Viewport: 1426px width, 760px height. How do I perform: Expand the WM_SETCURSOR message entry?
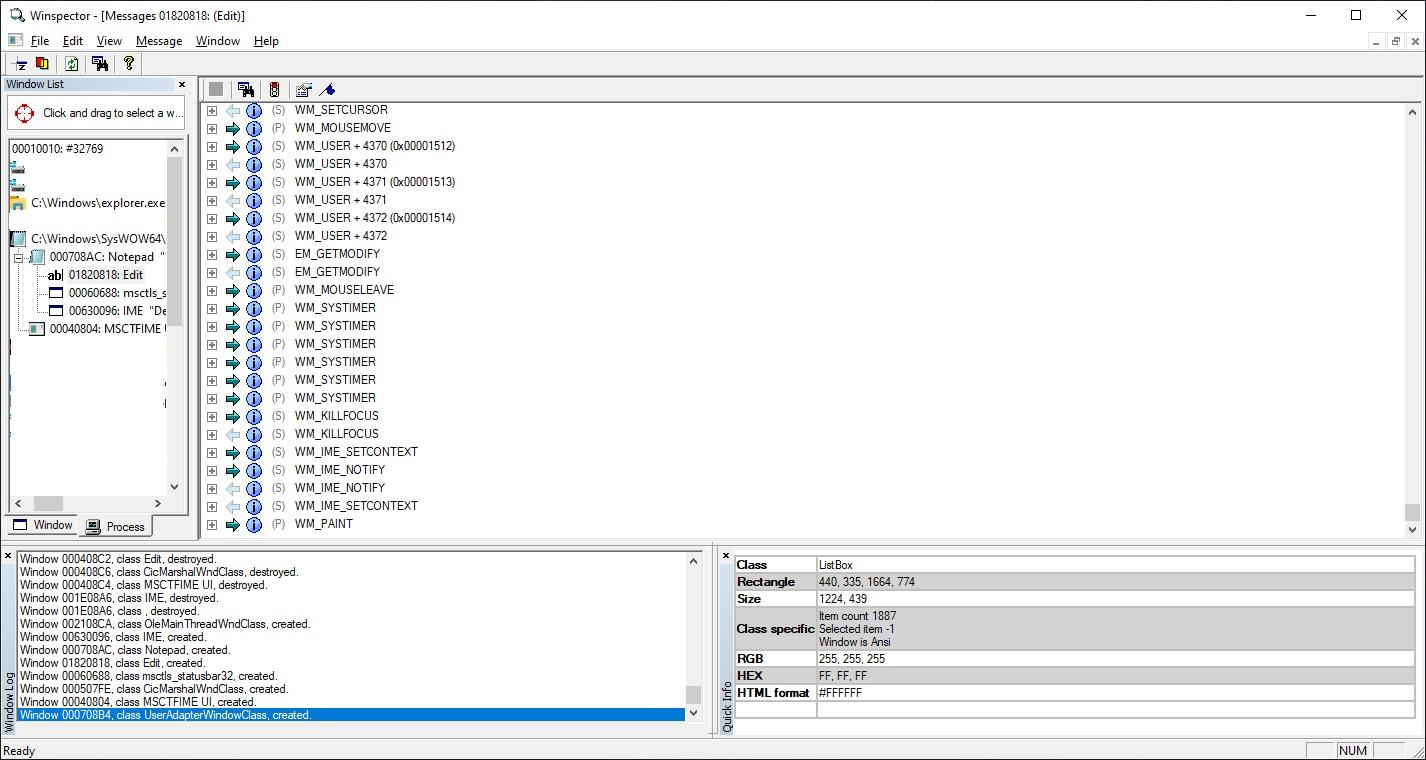(212, 110)
